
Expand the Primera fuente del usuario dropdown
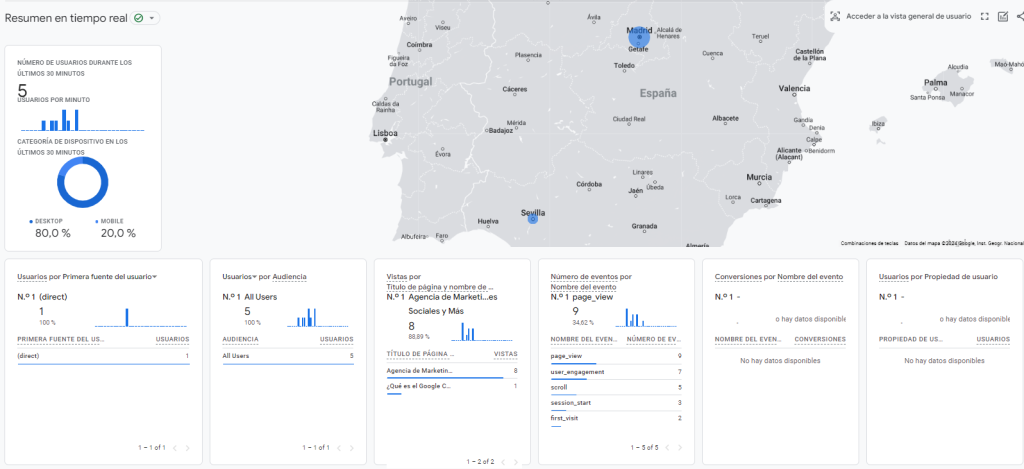click(154, 276)
